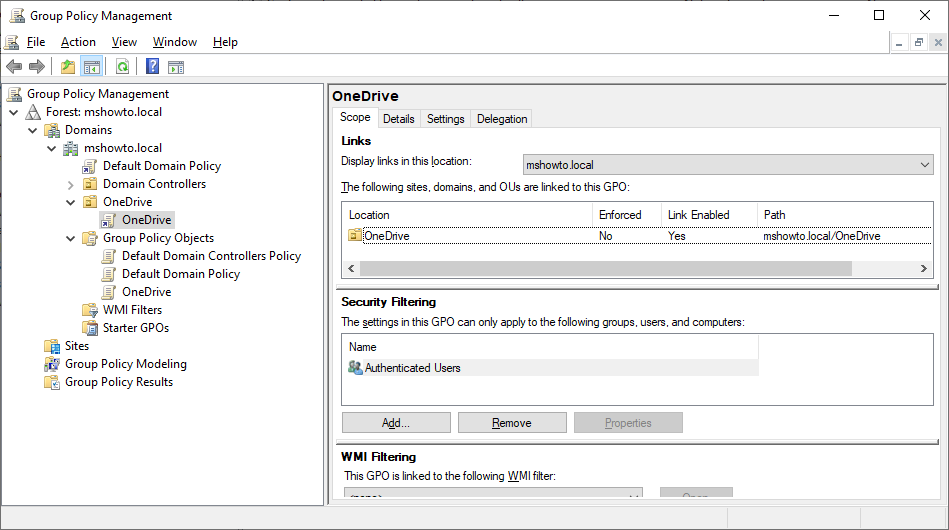Toggle Show/Hide Action Pane toolbar icon

[176, 67]
